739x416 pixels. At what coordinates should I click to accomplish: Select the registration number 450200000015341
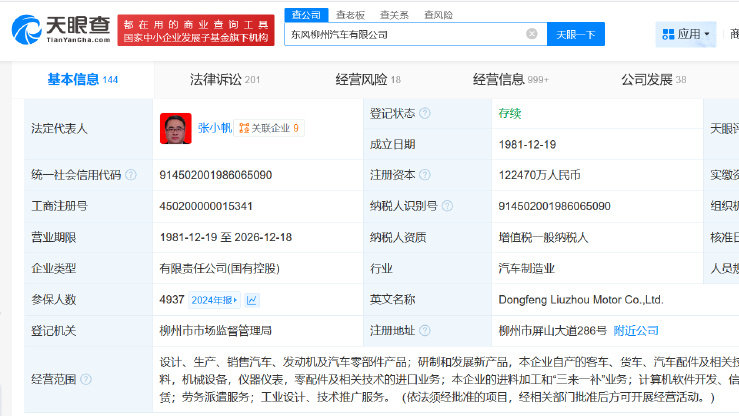(x=206, y=206)
